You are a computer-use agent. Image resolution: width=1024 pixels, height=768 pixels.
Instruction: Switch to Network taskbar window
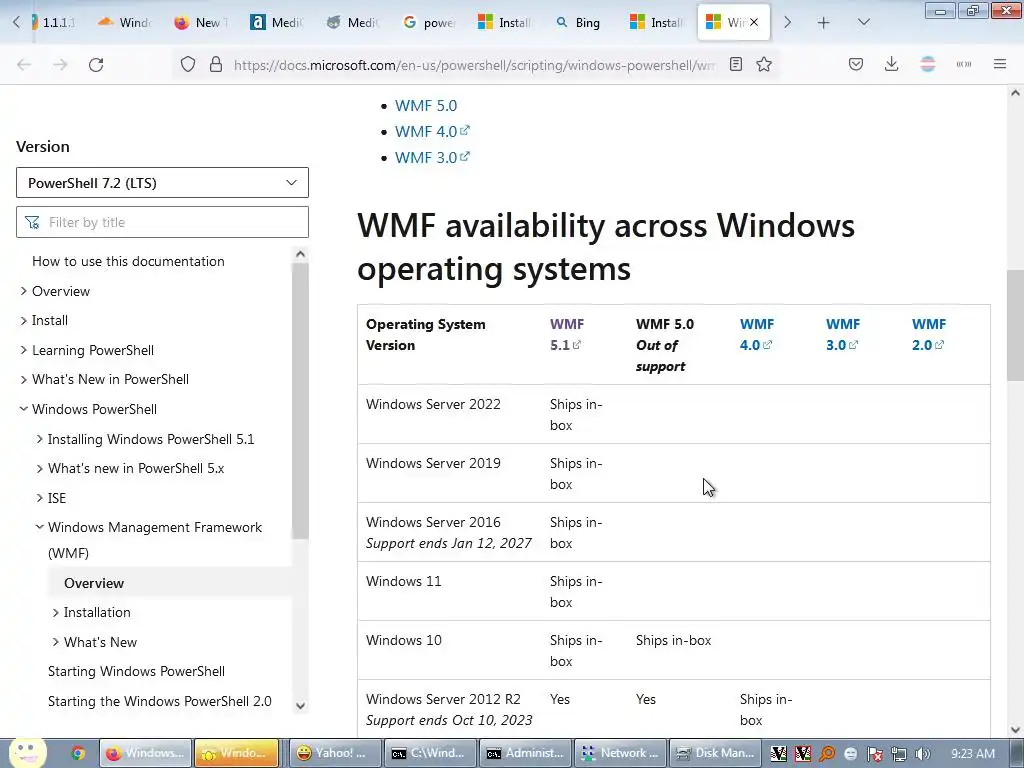pyautogui.click(x=621, y=753)
